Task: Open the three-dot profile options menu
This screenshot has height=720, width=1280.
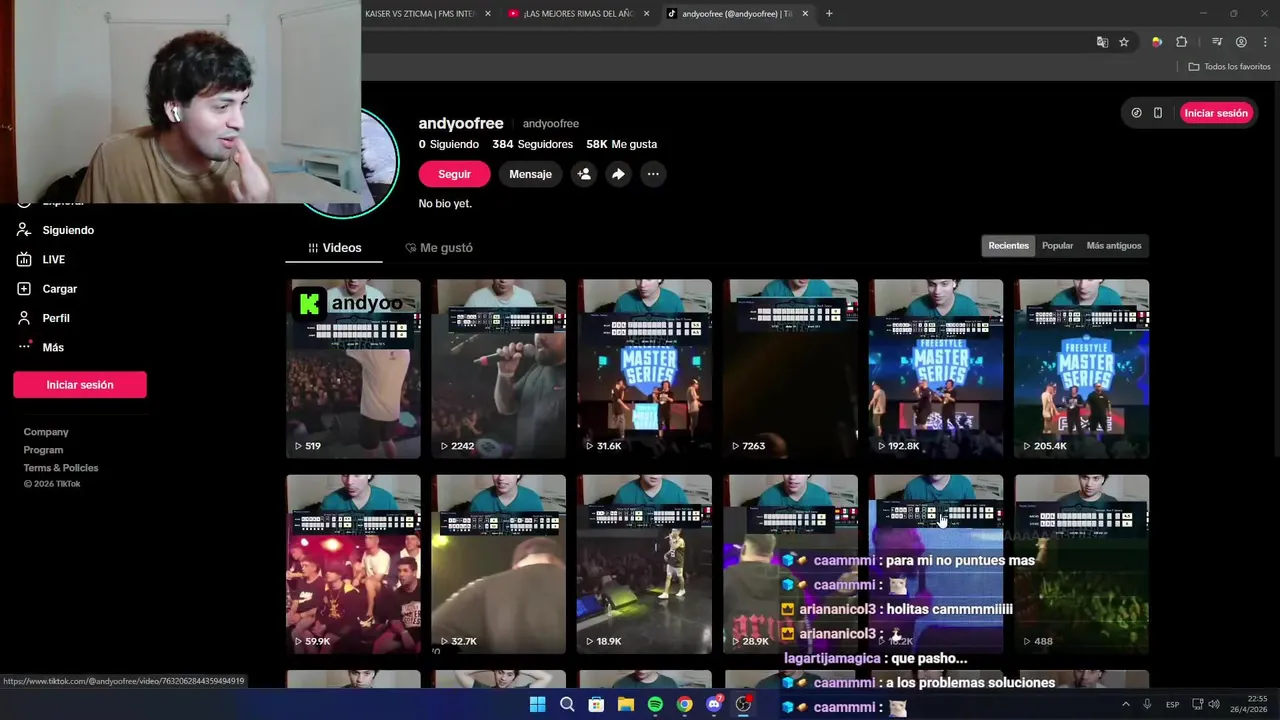Action: click(653, 174)
